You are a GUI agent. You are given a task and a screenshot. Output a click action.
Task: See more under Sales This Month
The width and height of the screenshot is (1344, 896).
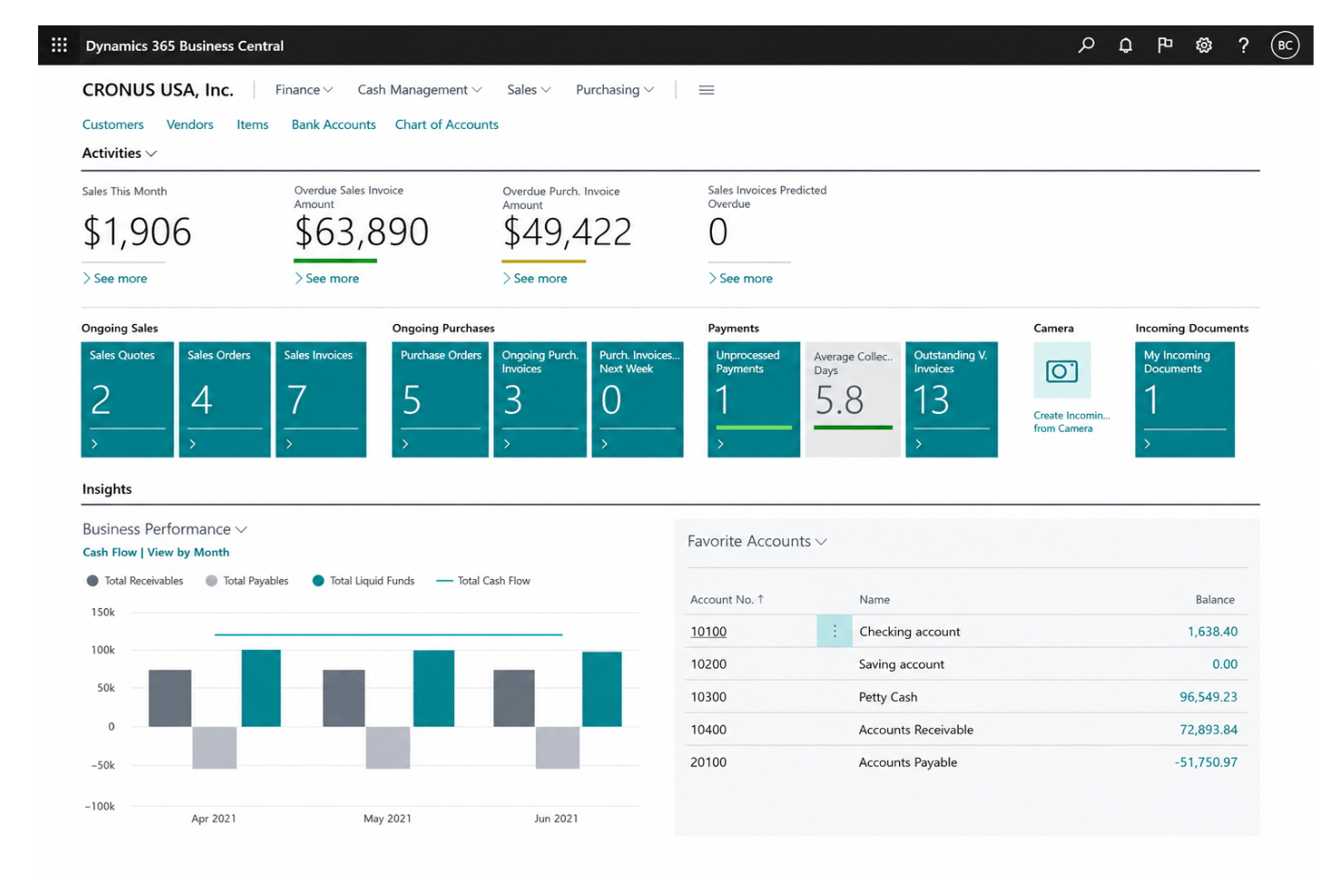pos(114,279)
